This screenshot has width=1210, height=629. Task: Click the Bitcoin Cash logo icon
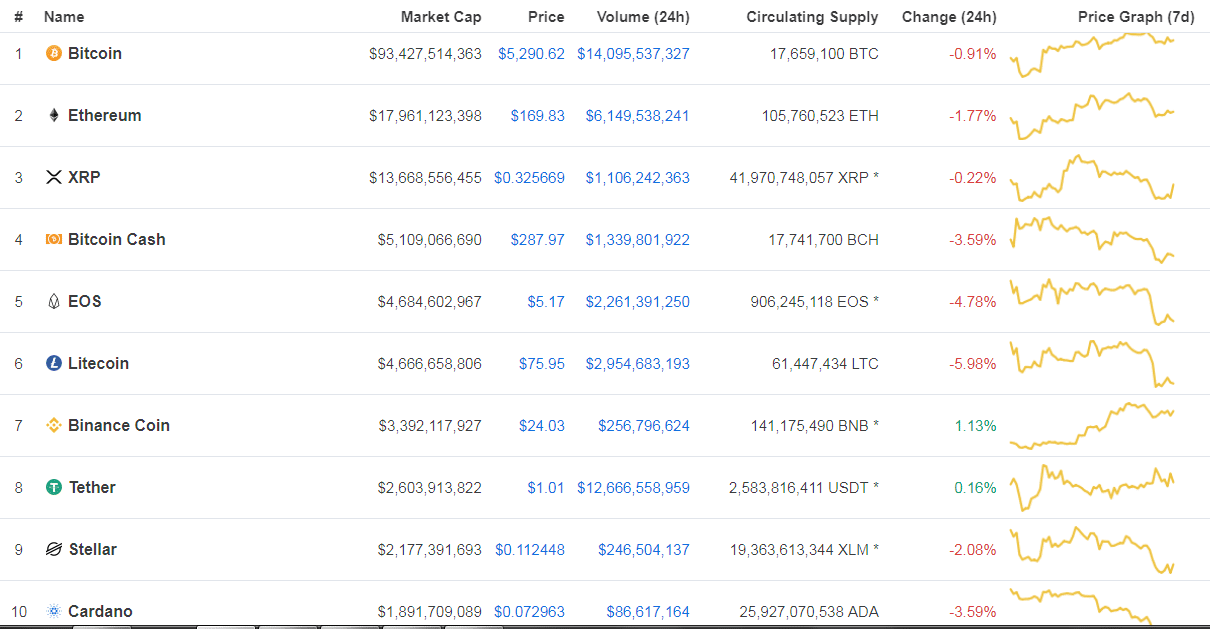click(x=54, y=239)
